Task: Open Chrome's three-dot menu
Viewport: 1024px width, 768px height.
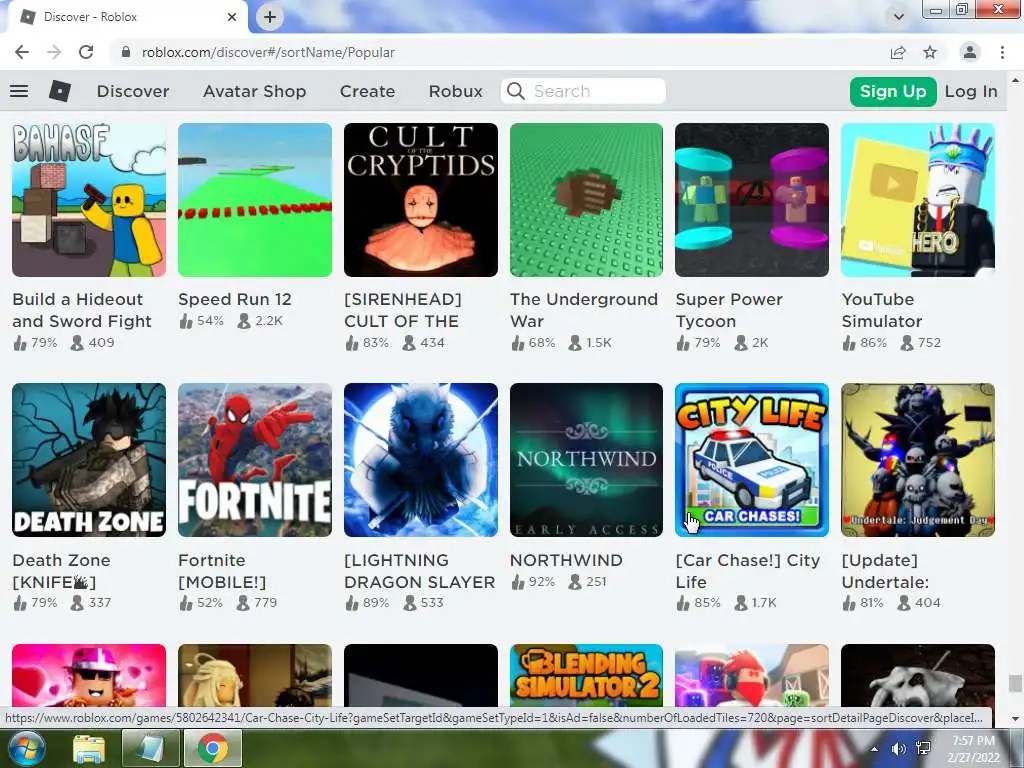Action: pos(1002,52)
